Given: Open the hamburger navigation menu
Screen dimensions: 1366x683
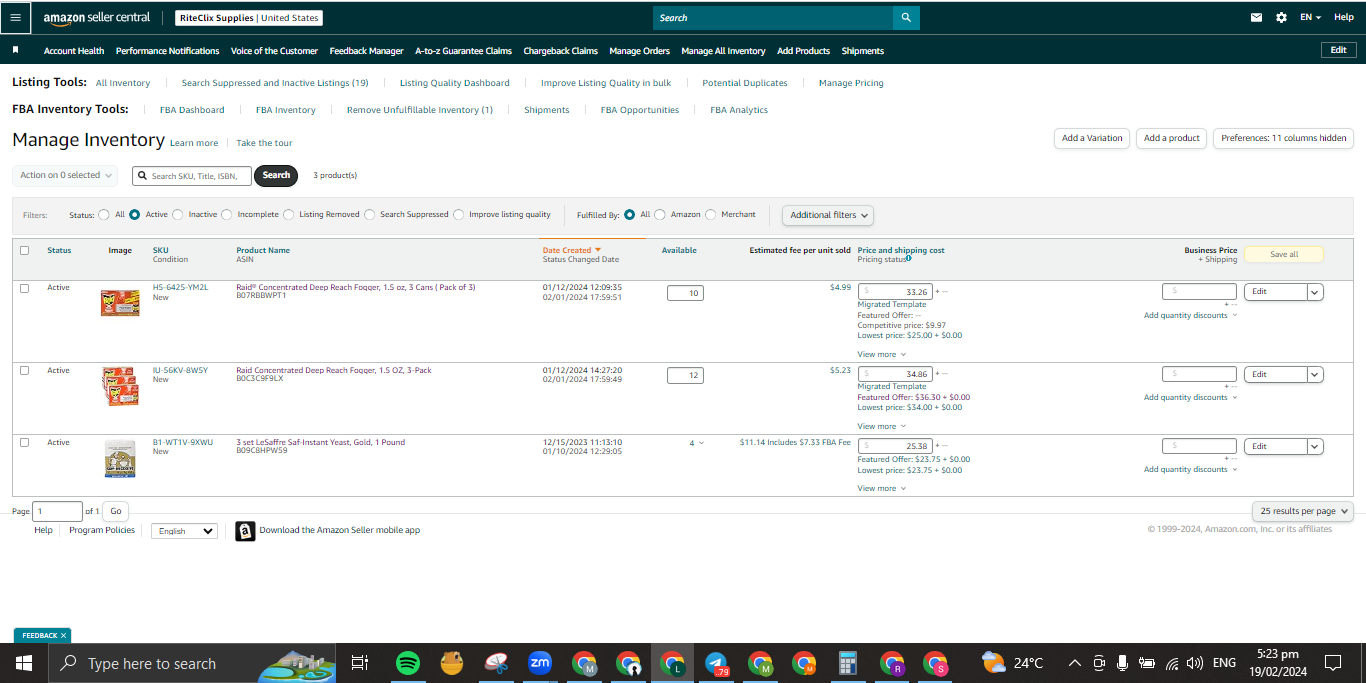Looking at the screenshot, I should click(16, 17).
